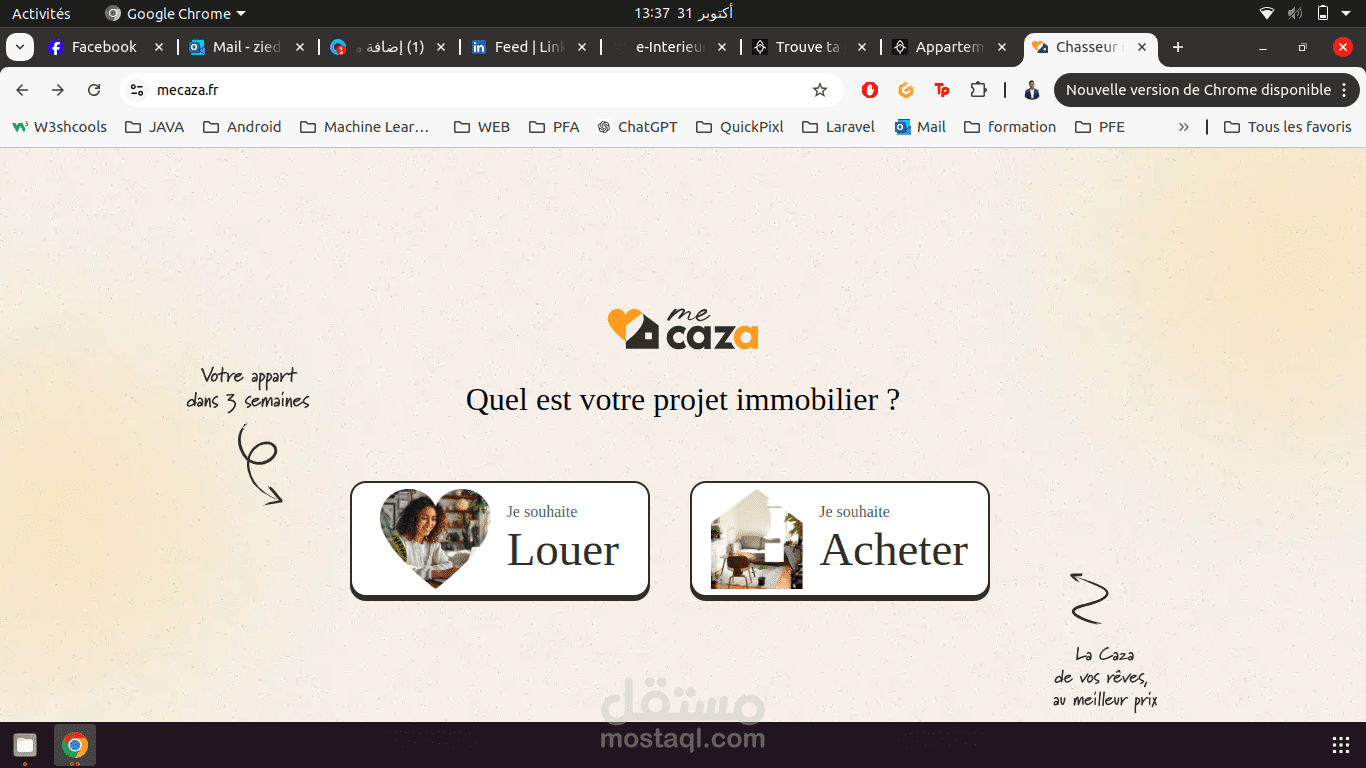The height and width of the screenshot is (768, 1366).
Task: Click the me caza logo
Action: (x=683, y=327)
